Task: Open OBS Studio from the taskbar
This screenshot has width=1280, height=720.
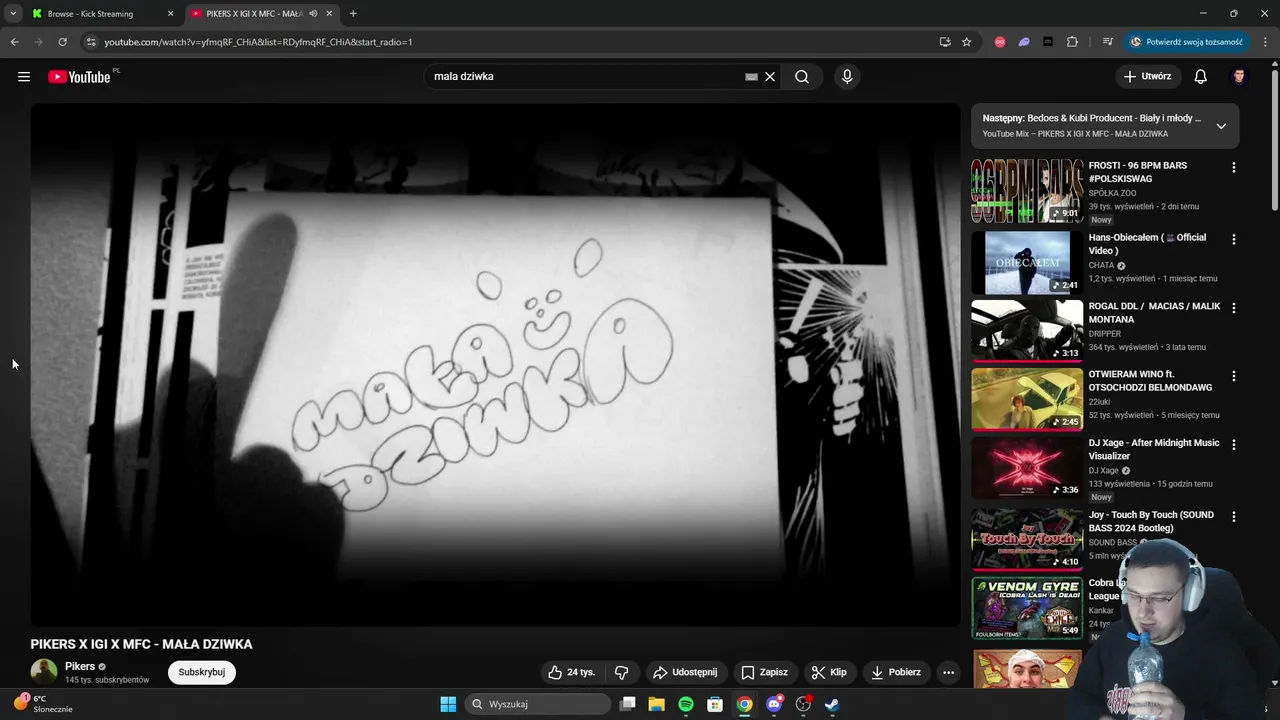Action: (x=803, y=704)
